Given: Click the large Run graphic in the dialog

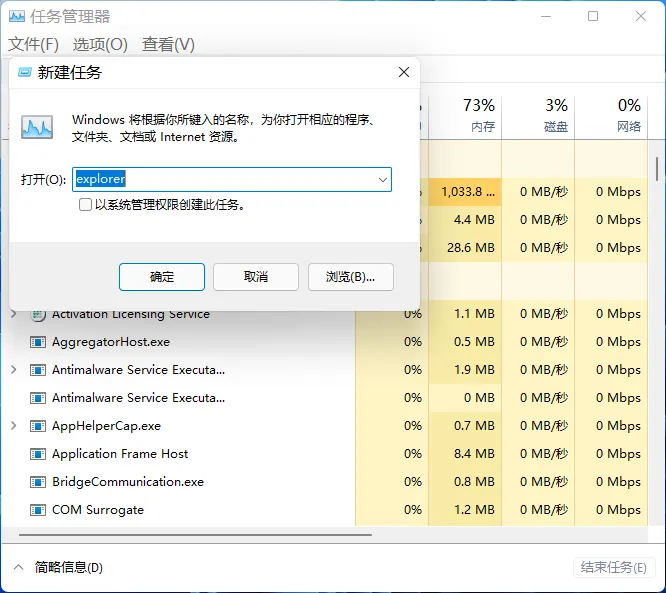Looking at the screenshot, I should pyautogui.click(x=37, y=127).
